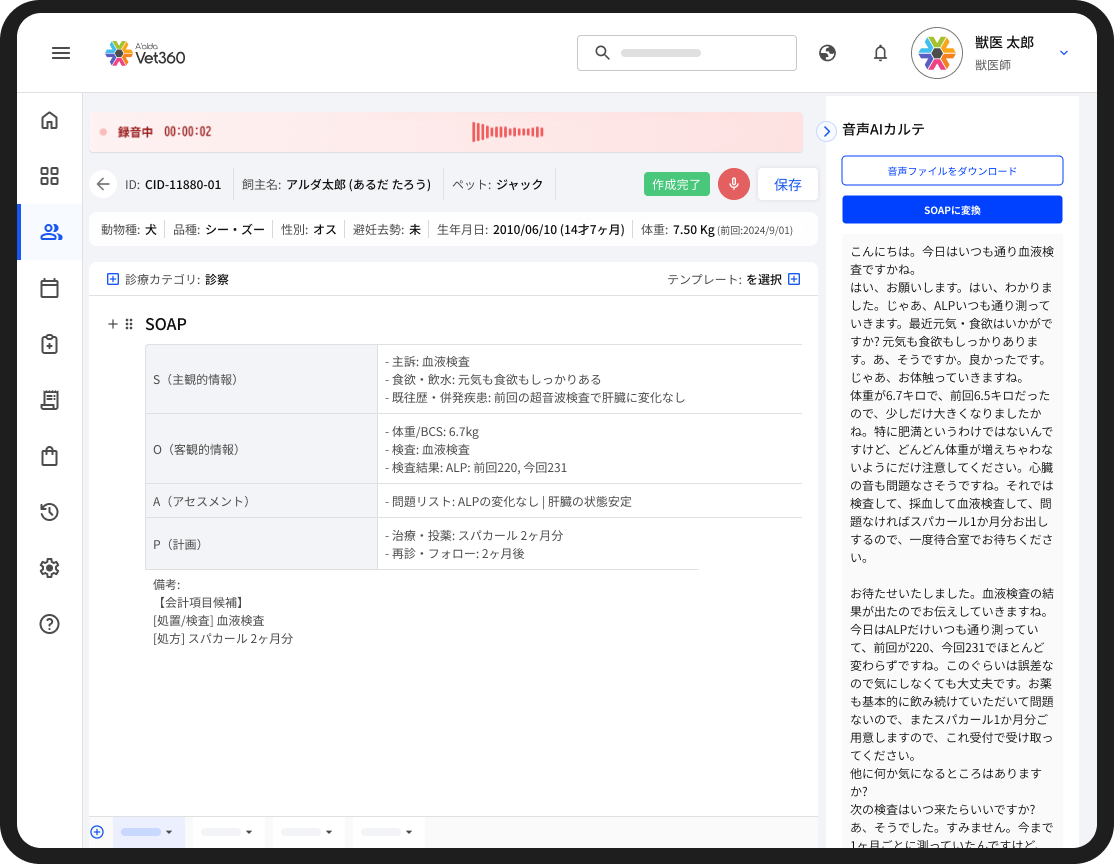Click the drag handle beside SOAP heading
The width and height of the screenshot is (1114, 864).
click(129, 324)
